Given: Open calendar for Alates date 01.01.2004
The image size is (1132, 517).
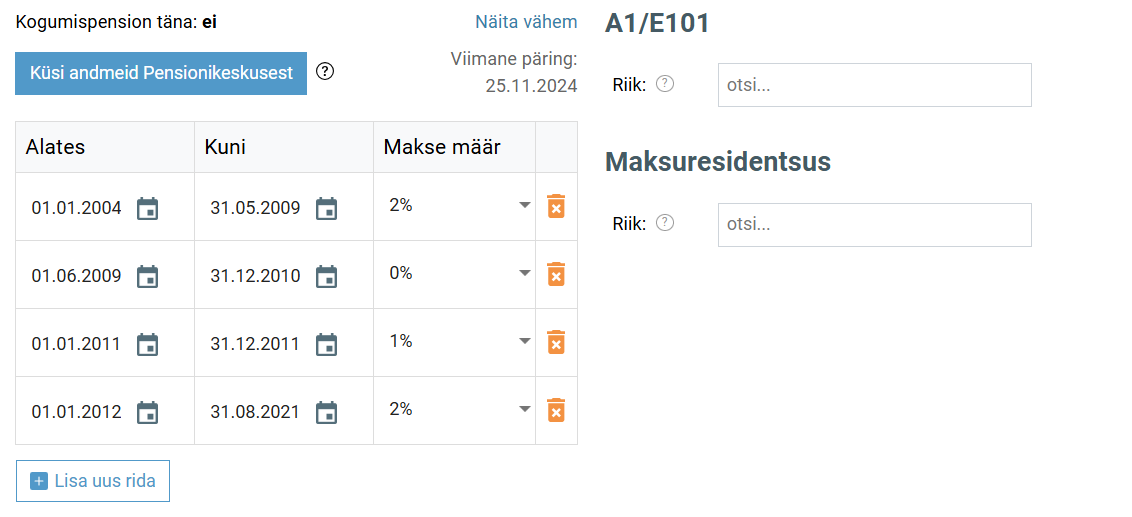Looking at the screenshot, I should point(148,208).
